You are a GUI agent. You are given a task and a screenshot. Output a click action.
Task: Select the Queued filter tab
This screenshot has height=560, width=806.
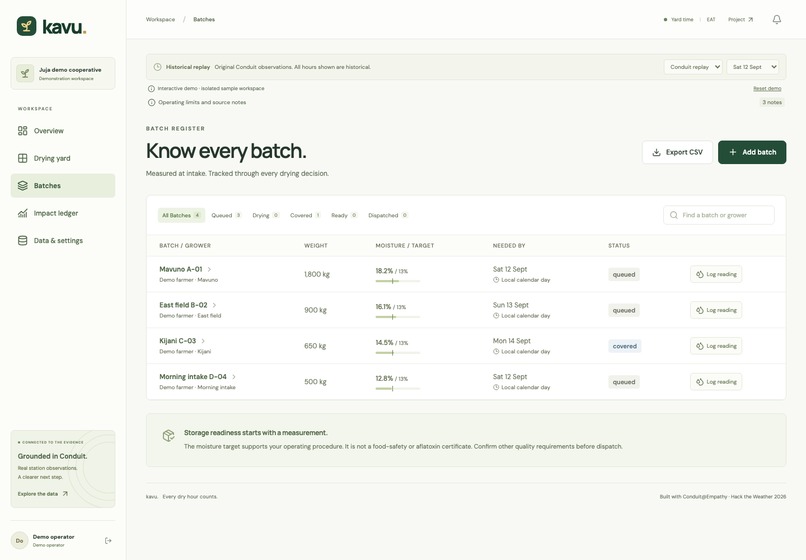(x=226, y=215)
